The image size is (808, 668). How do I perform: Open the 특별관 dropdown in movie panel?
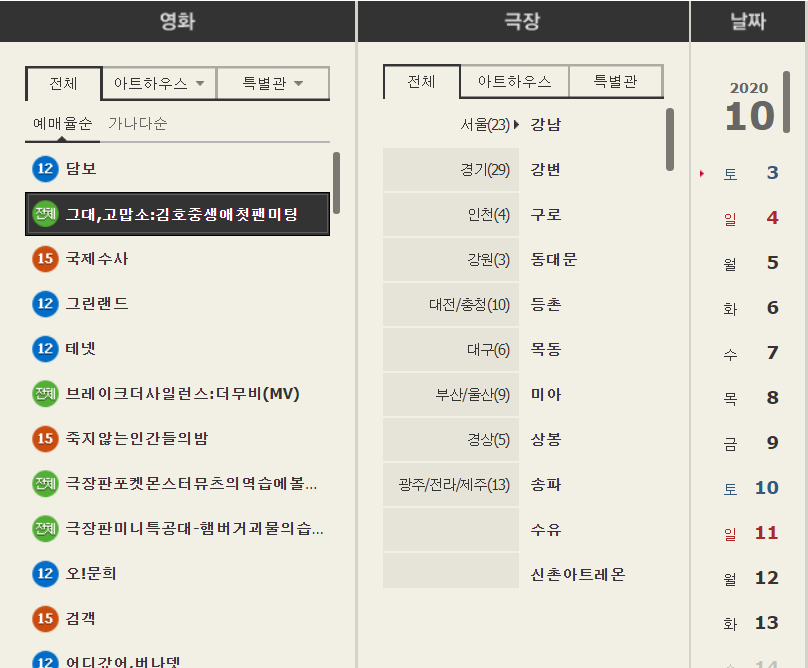point(273,83)
